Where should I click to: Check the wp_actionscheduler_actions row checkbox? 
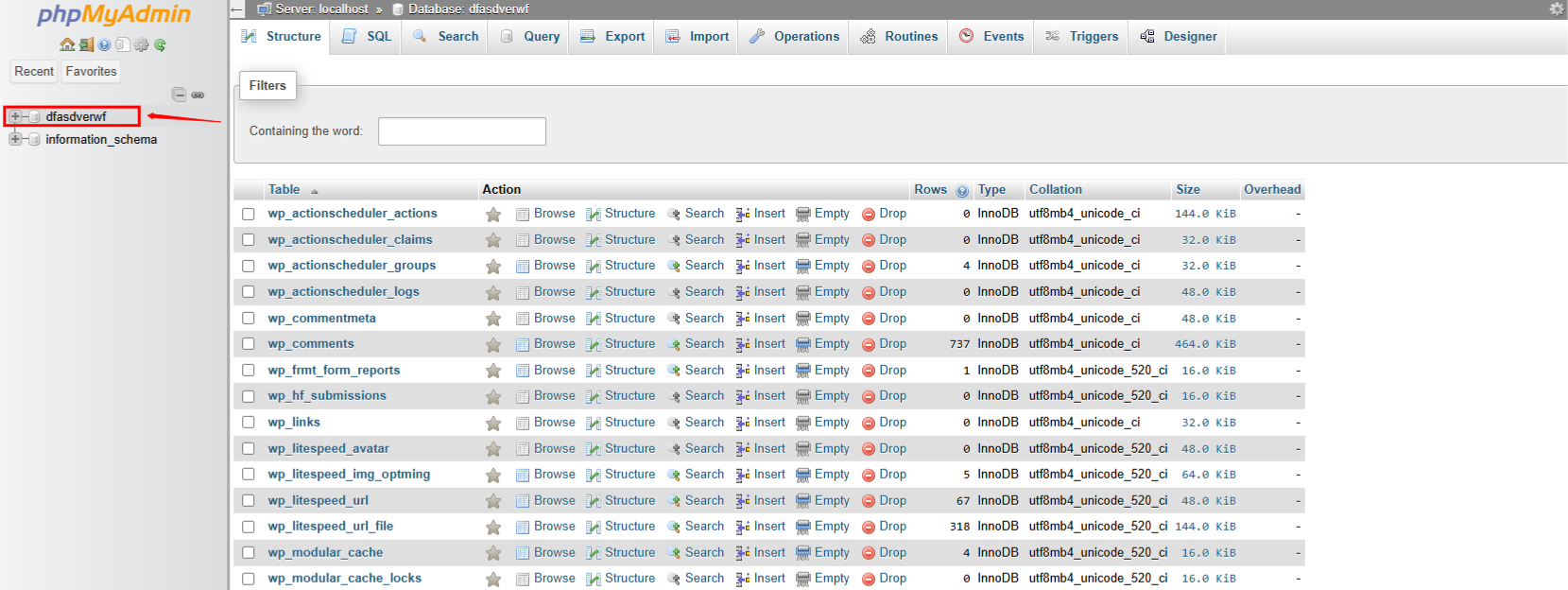(249, 214)
